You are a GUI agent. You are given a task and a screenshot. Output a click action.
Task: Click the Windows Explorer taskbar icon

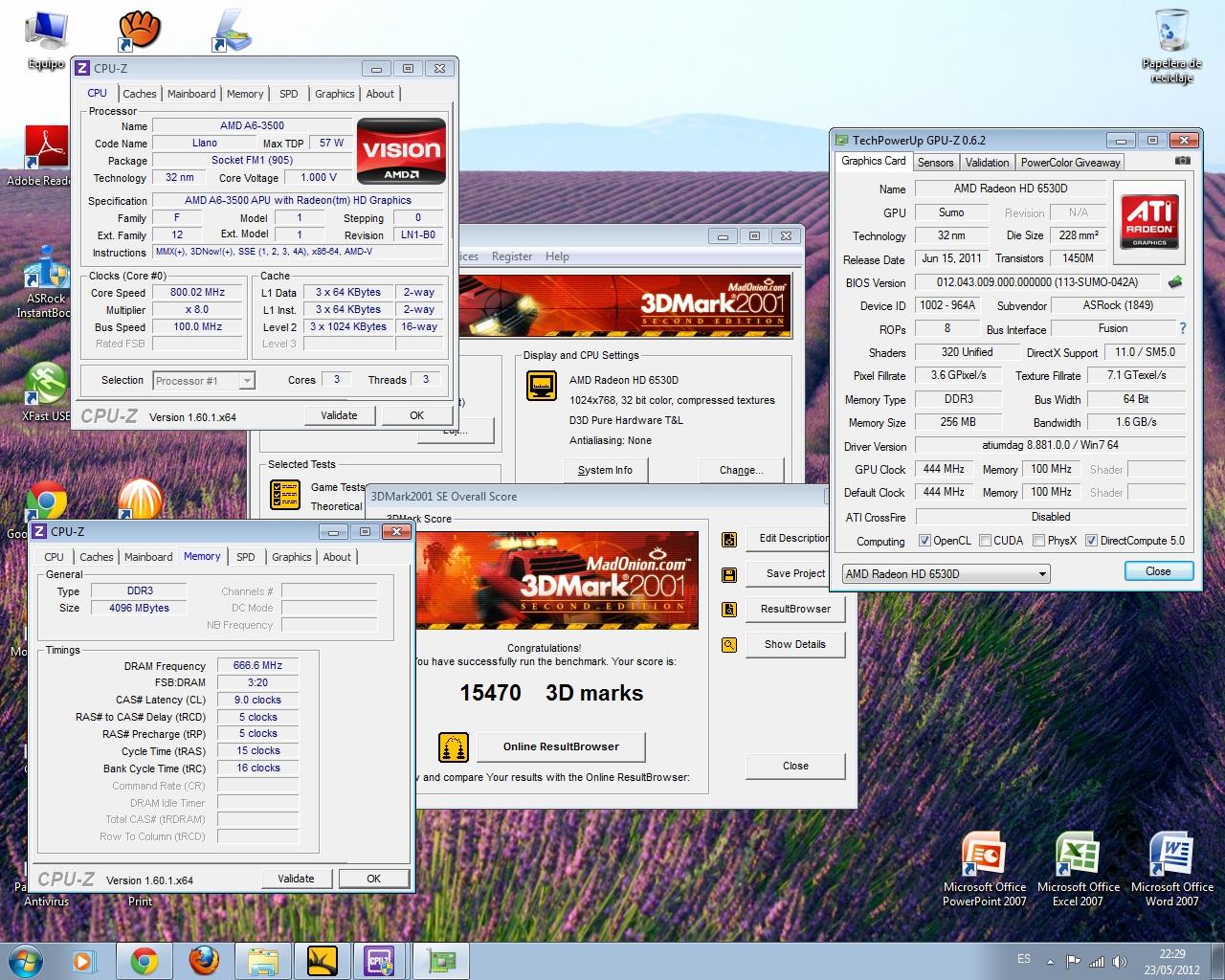[262, 961]
